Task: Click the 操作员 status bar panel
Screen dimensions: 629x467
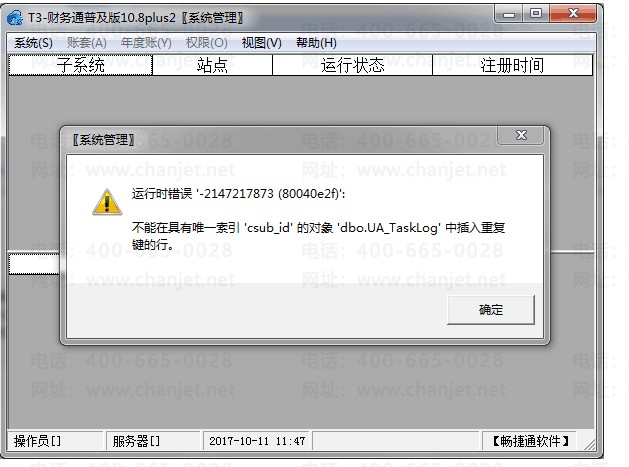Action: click(x=55, y=441)
